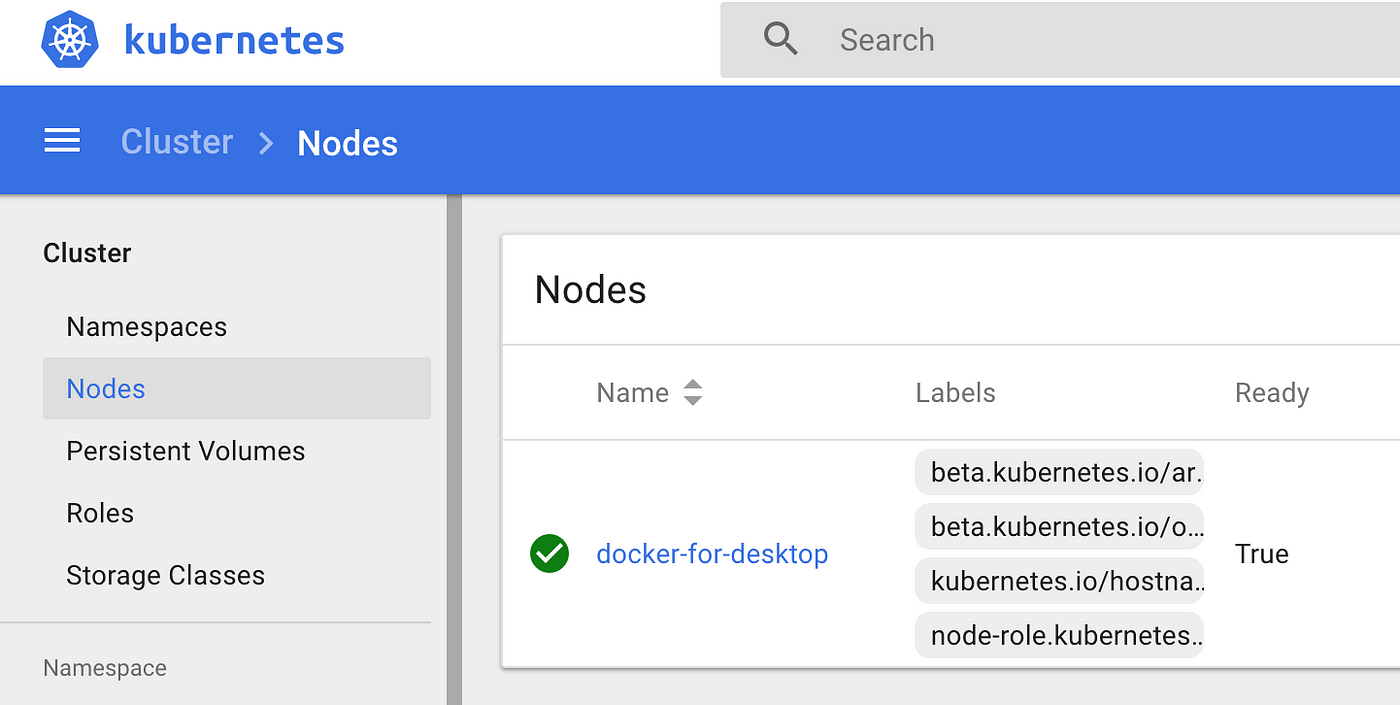1400x705 pixels.
Task: Open the hamburger navigation menu
Action: point(62,142)
